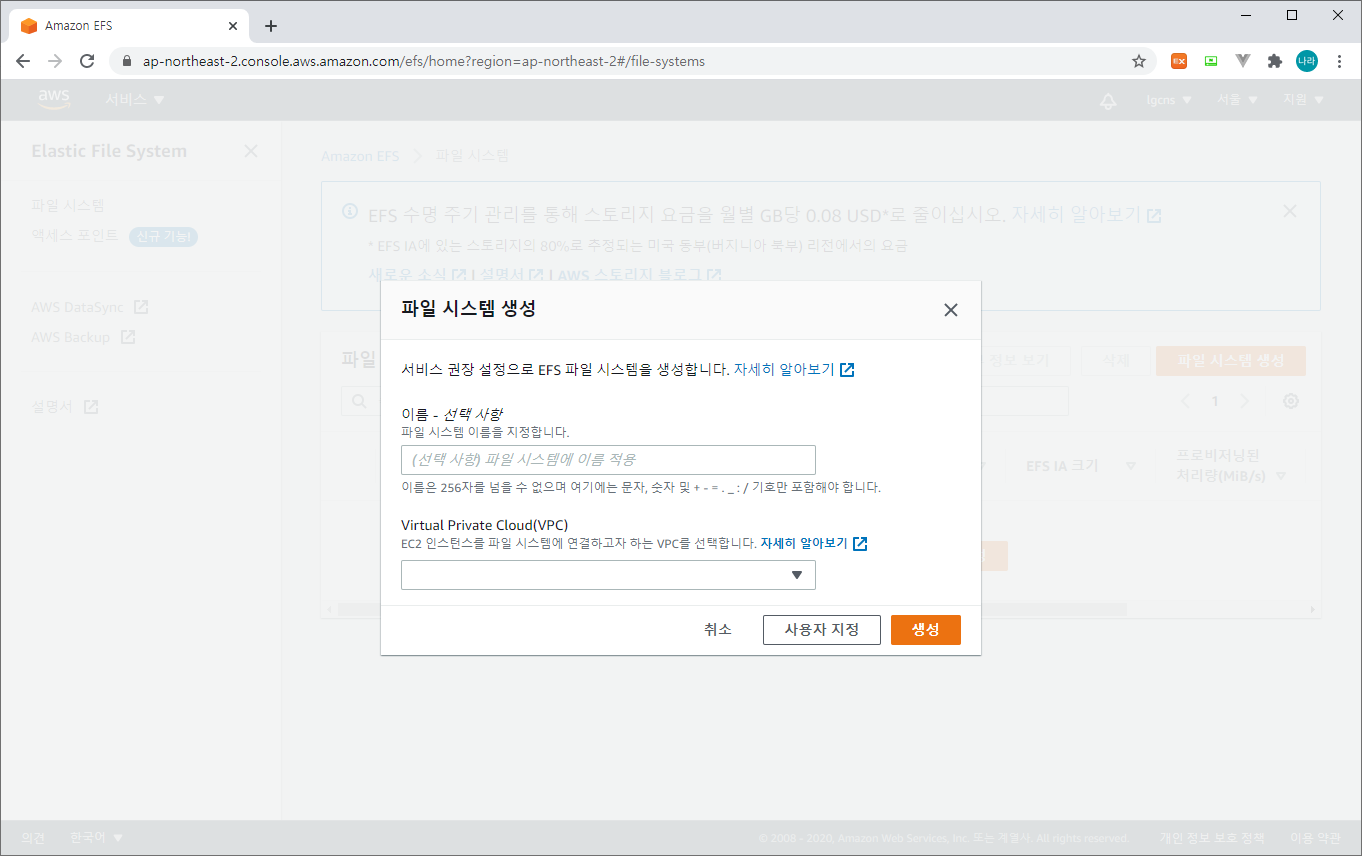1362x856 pixels.
Task: Sort by 프로비저닝된 처리량 column
Action: 1231,466
